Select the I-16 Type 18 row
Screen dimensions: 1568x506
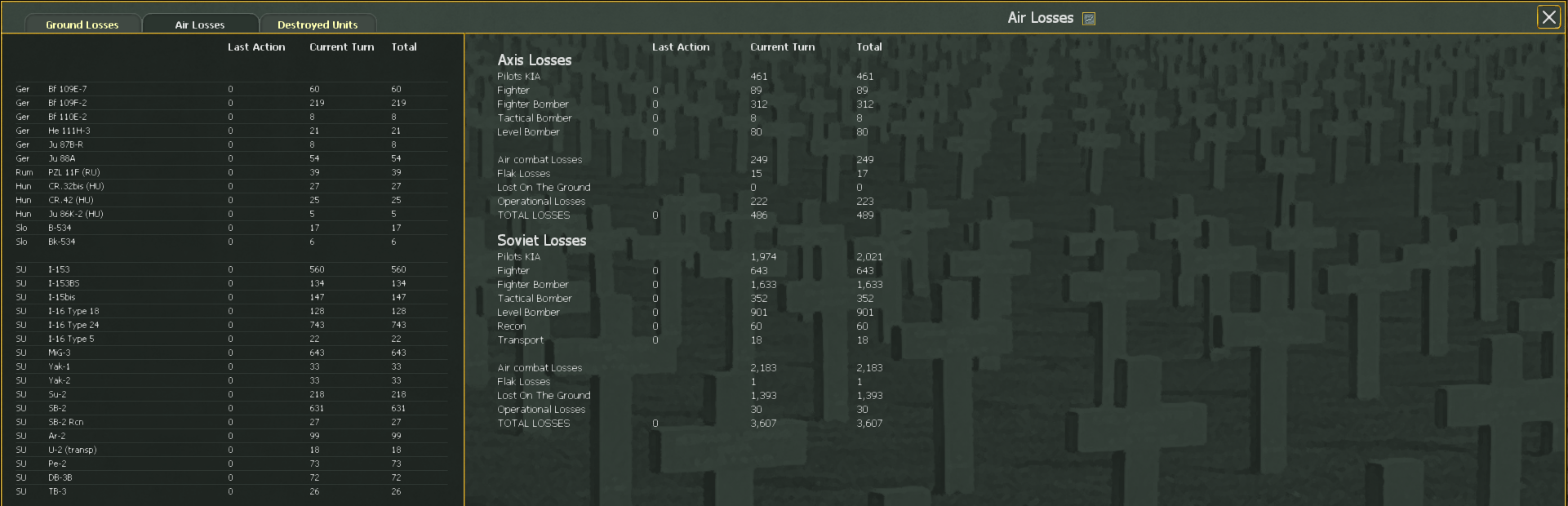pos(231,311)
